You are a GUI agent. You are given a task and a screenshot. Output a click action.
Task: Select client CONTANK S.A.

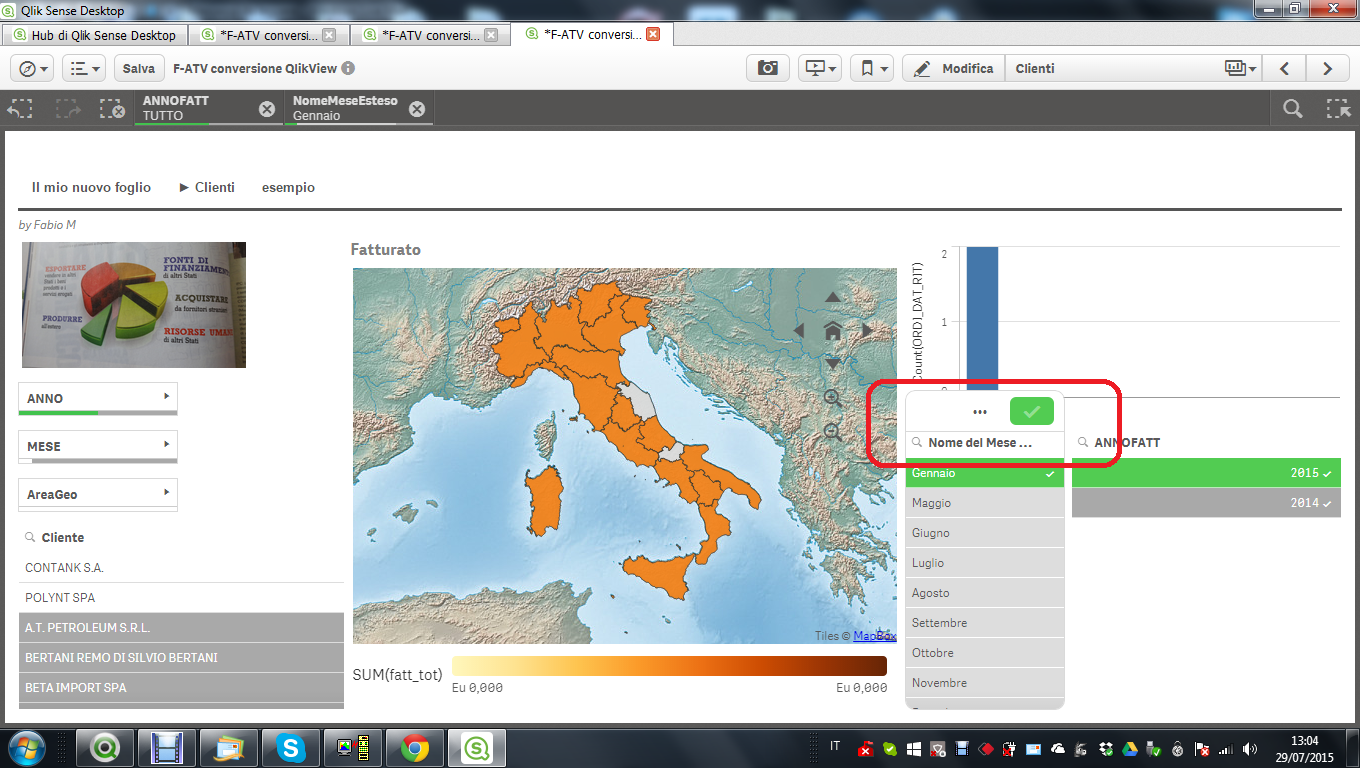point(181,567)
